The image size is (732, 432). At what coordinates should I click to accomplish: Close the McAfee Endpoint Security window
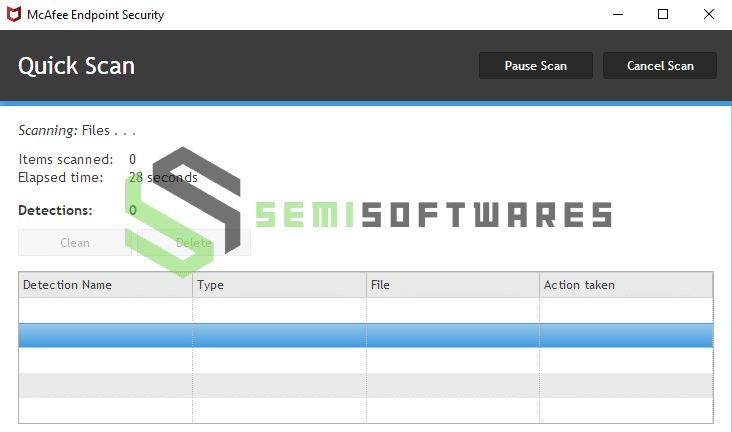tap(709, 14)
